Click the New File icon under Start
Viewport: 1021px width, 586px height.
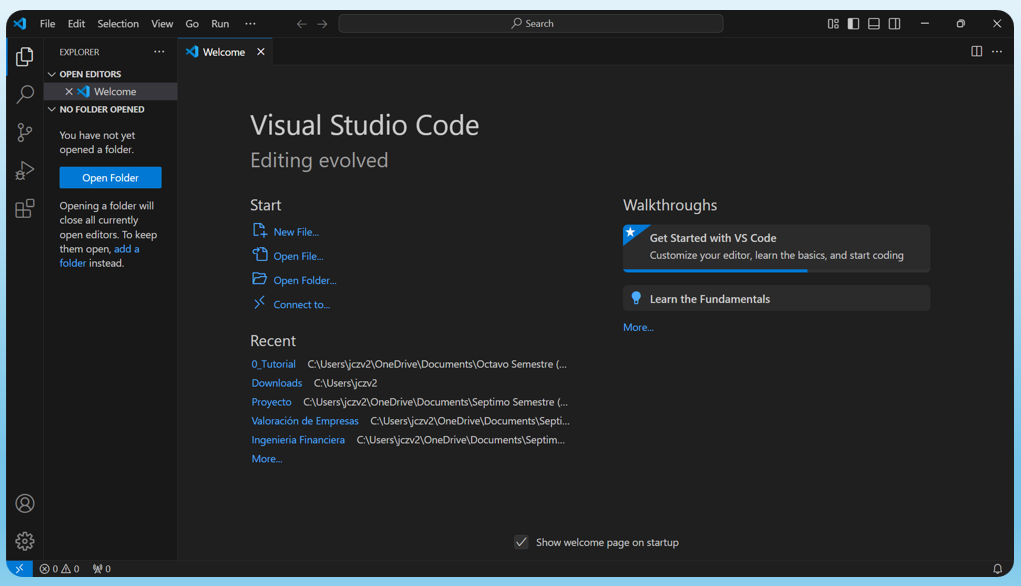click(259, 230)
